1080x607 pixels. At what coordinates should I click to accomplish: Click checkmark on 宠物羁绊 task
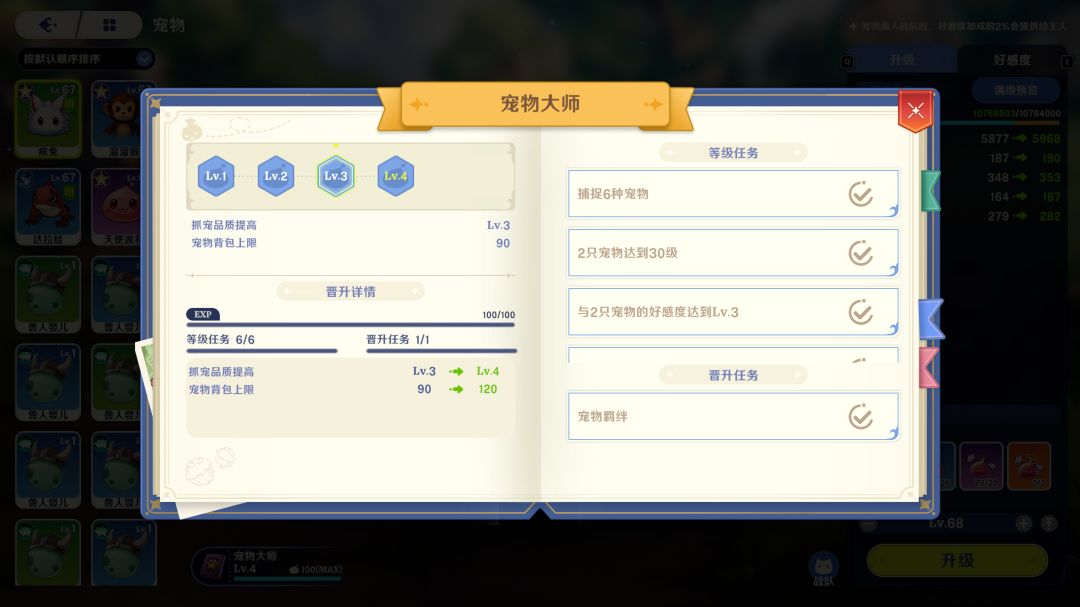click(x=860, y=417)
